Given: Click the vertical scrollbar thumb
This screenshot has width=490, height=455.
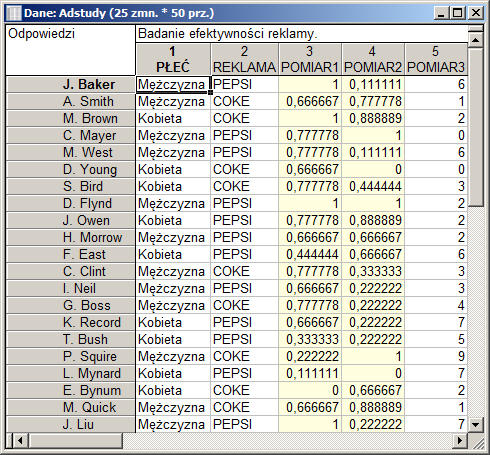Looking at the screenshot, I should pyautogui.click(x=476, y=127).
